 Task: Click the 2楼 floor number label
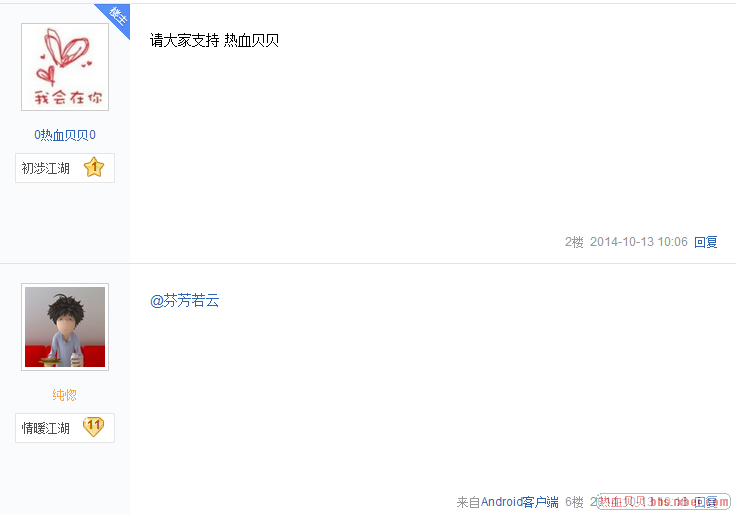pos(574,242)
